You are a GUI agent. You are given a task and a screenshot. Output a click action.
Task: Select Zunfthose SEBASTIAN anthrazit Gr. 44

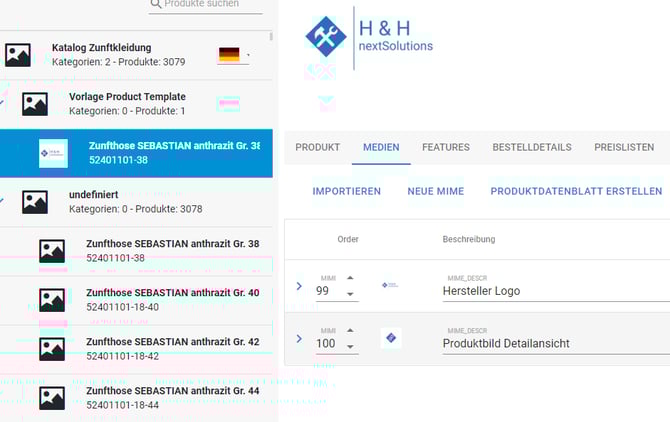136,398
